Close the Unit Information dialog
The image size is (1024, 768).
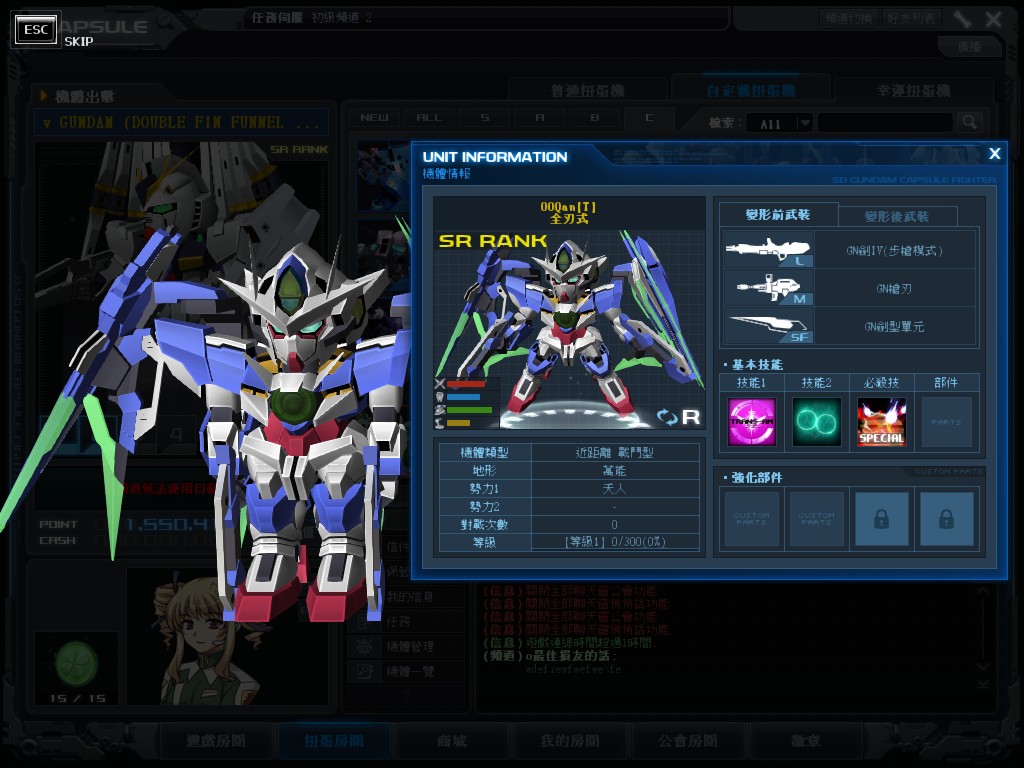(x=995, y=153)
